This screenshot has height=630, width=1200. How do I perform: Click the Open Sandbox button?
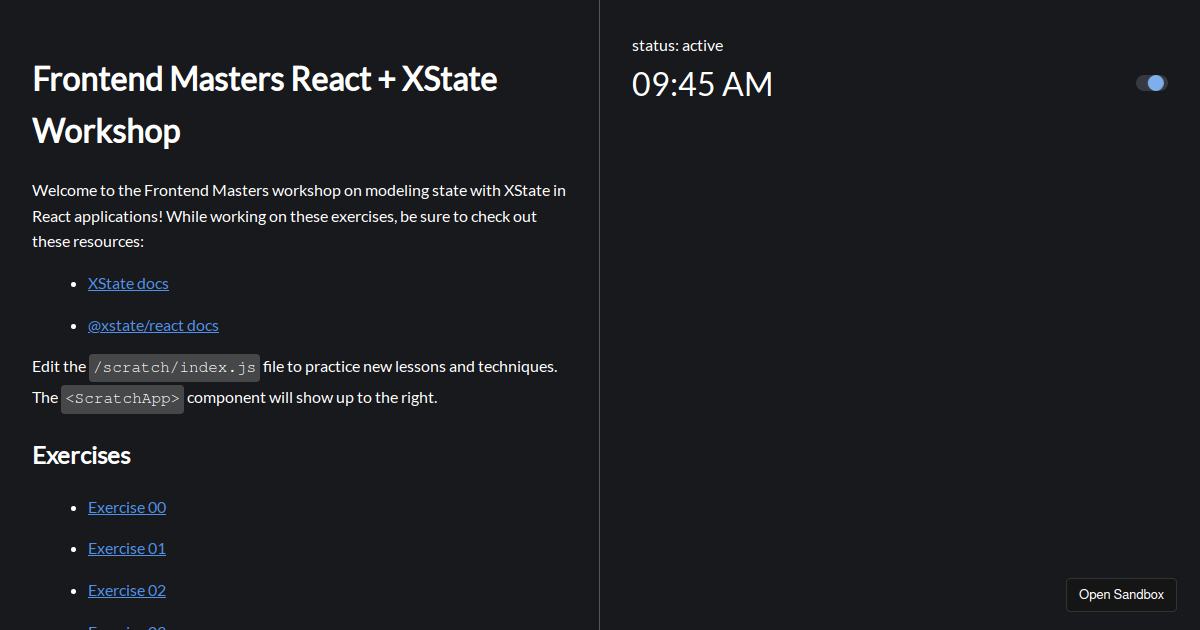click(1121, 594)
